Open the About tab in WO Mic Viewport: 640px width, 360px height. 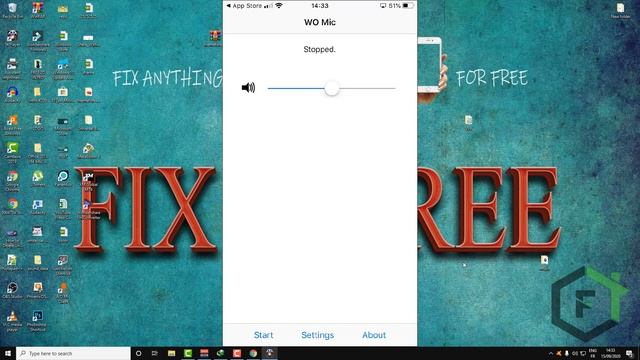[374, 335]
